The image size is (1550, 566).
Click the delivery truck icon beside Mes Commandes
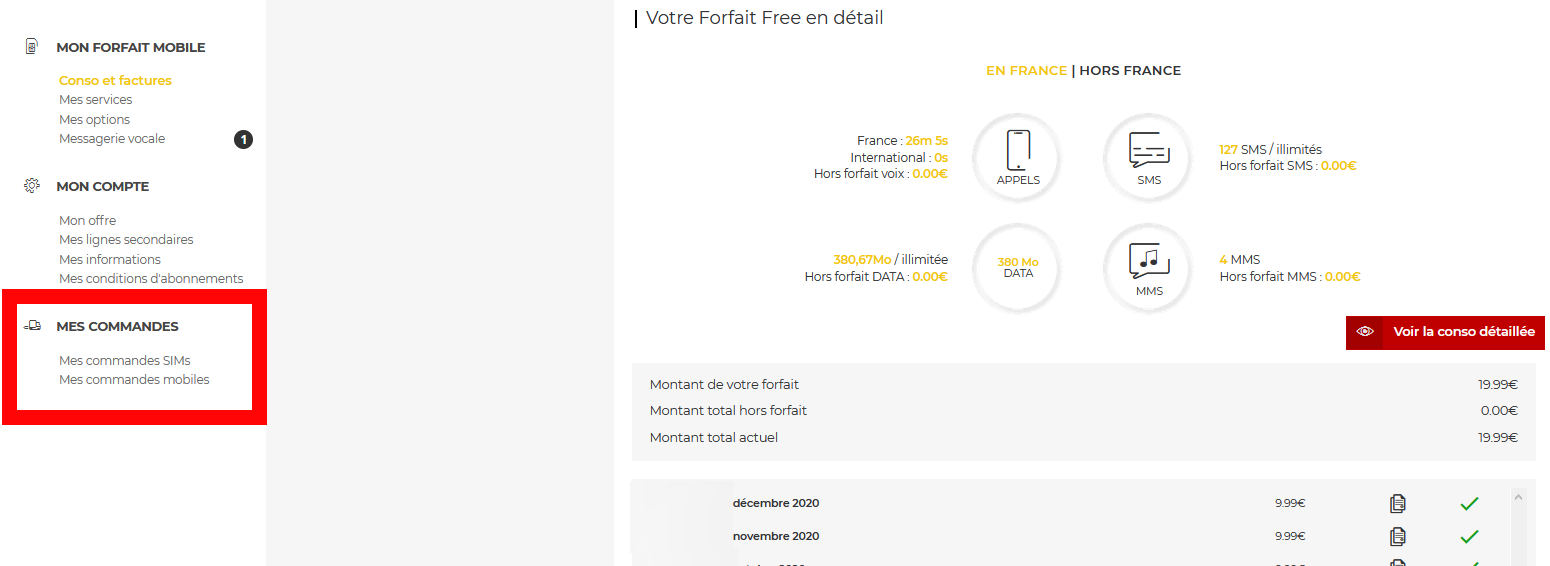click(32, 326)
